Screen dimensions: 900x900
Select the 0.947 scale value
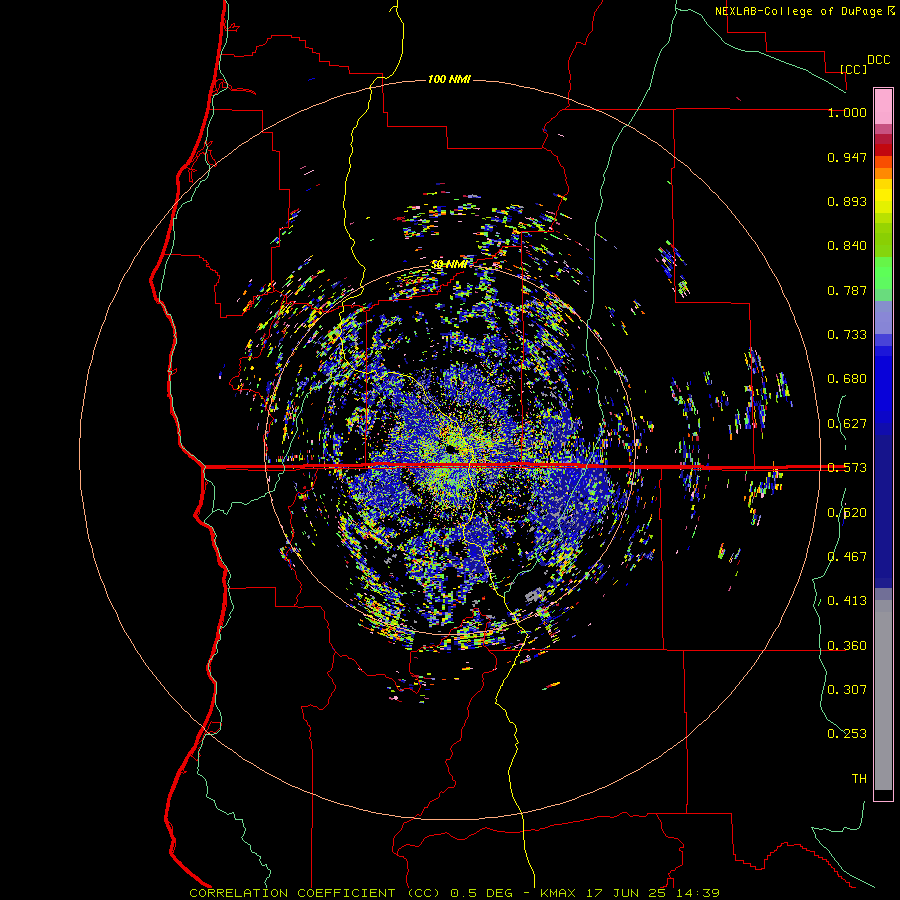tap(847, 157)
